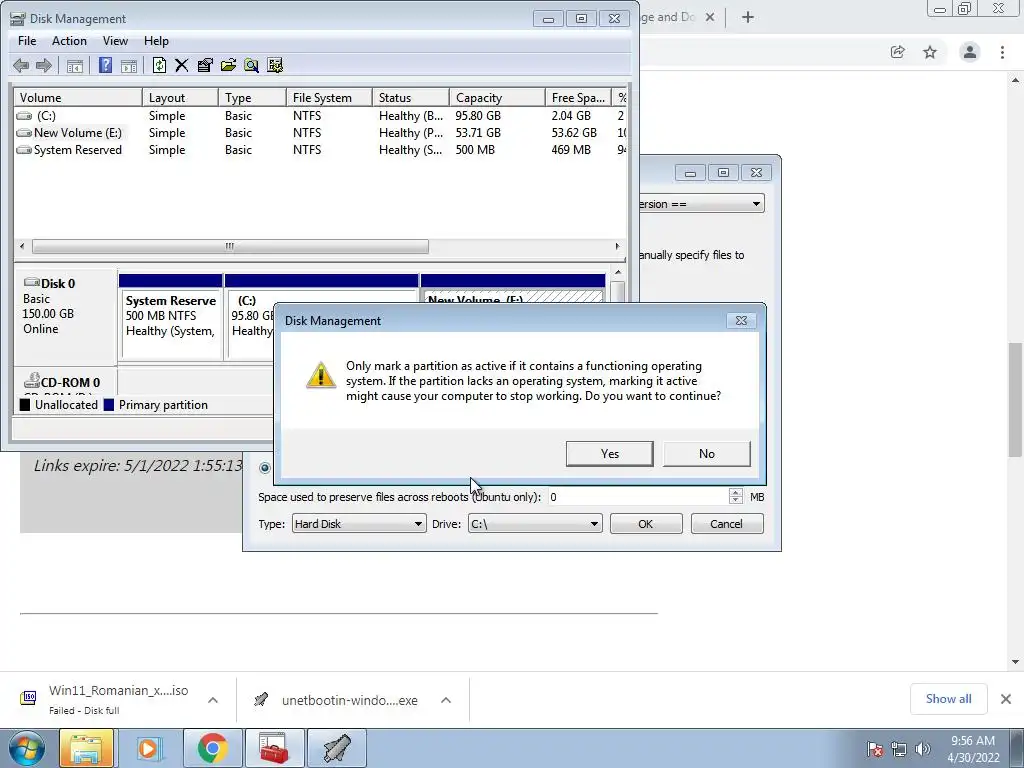Click OK in the UNetbootin window
Image resolution: width=1024 pixels, height=768 pixels.
[646, 524]
